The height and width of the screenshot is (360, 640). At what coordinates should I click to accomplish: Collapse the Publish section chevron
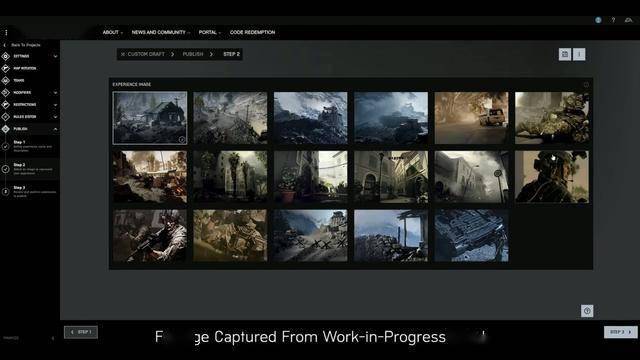[55, 129]
